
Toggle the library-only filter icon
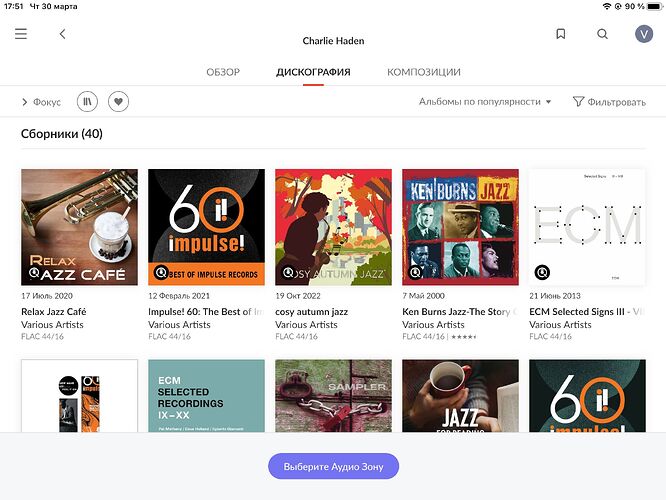[87, 102]
